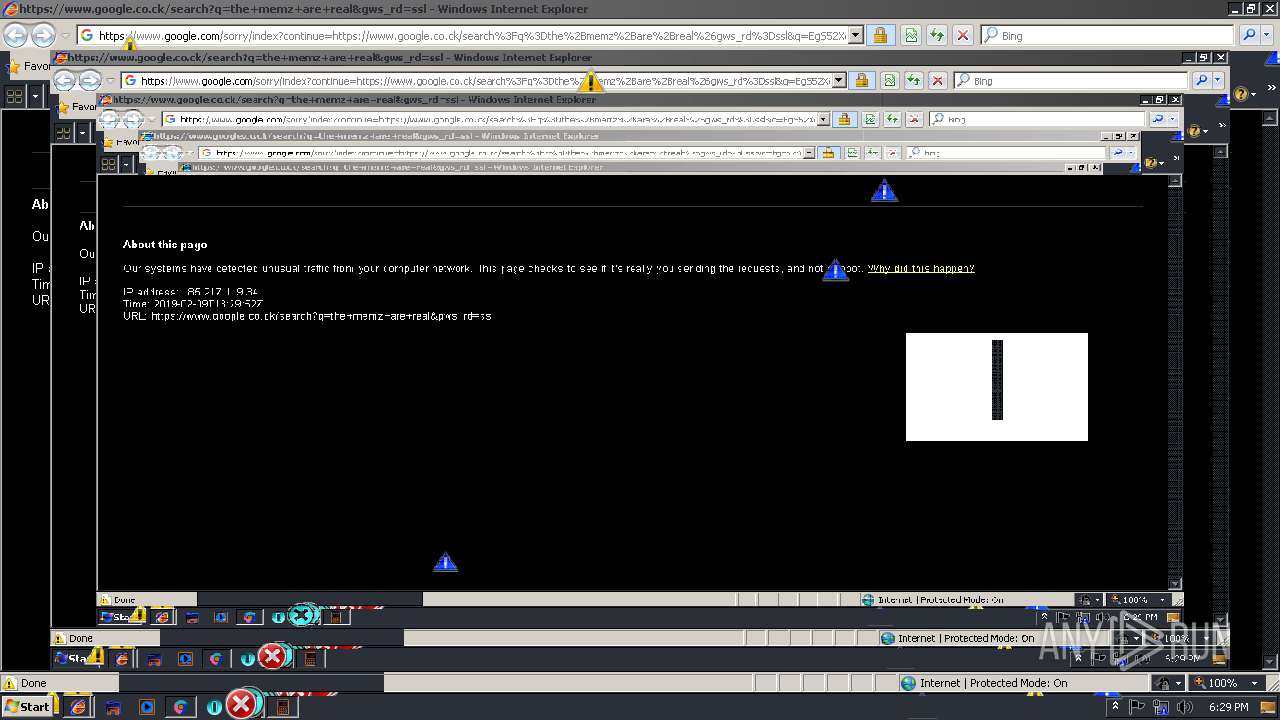Click second nested 'Internet | Protected Mode: On'
Image resolution: width=1280 pixels, height=720 pixels.
click(x=958, y=638)
